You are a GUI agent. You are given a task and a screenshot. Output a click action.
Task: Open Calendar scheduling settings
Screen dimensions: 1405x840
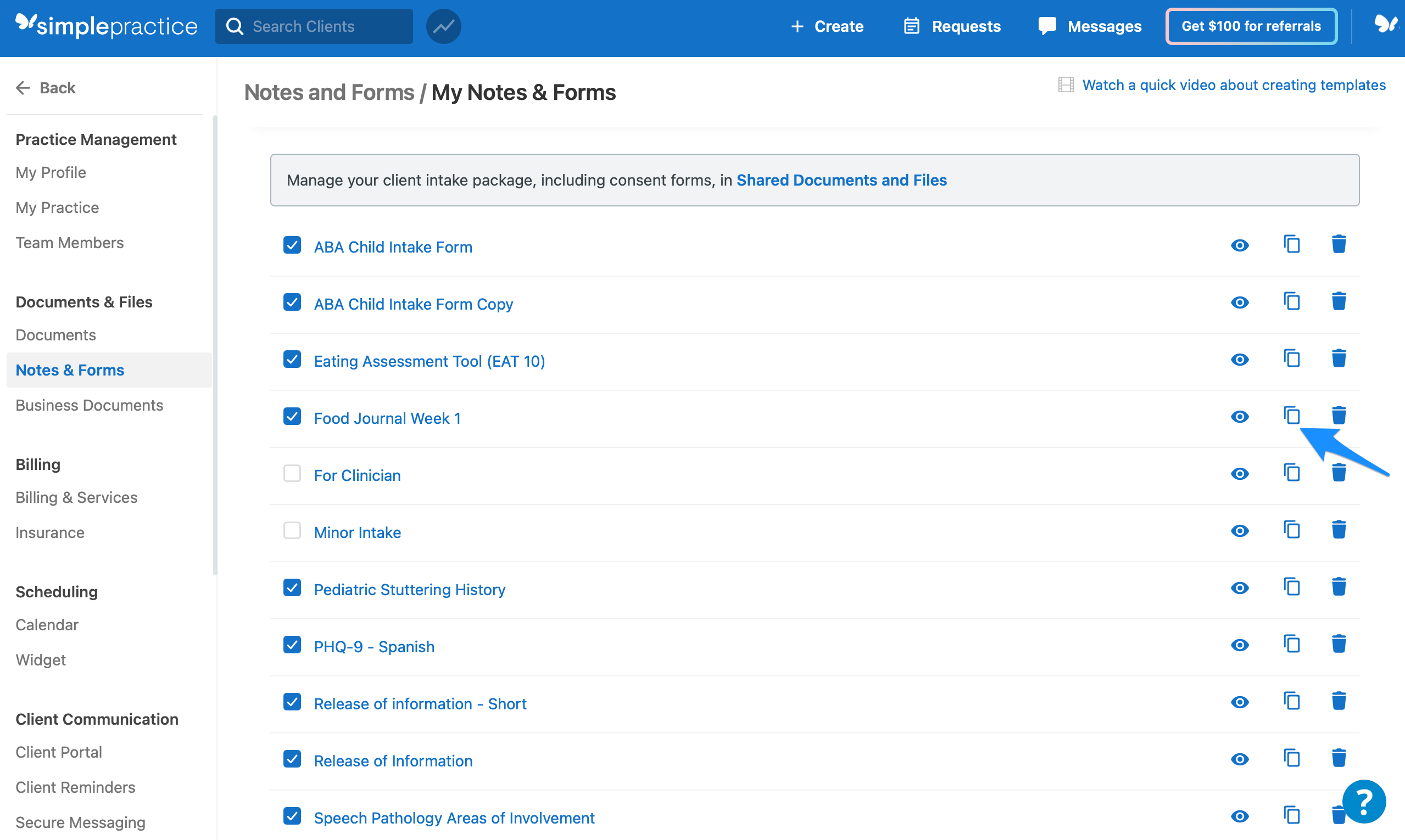coord(47,625)
